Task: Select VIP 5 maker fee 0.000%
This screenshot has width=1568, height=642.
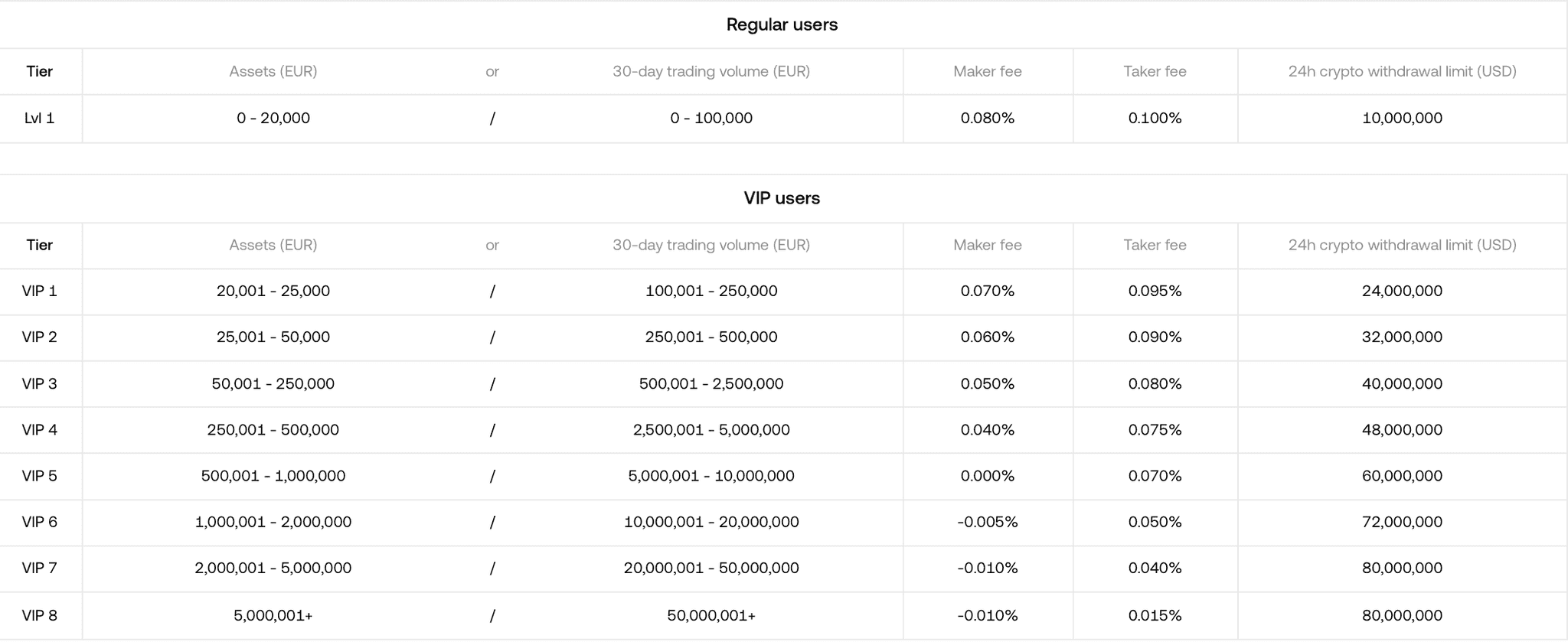Action: coord(987,476)
